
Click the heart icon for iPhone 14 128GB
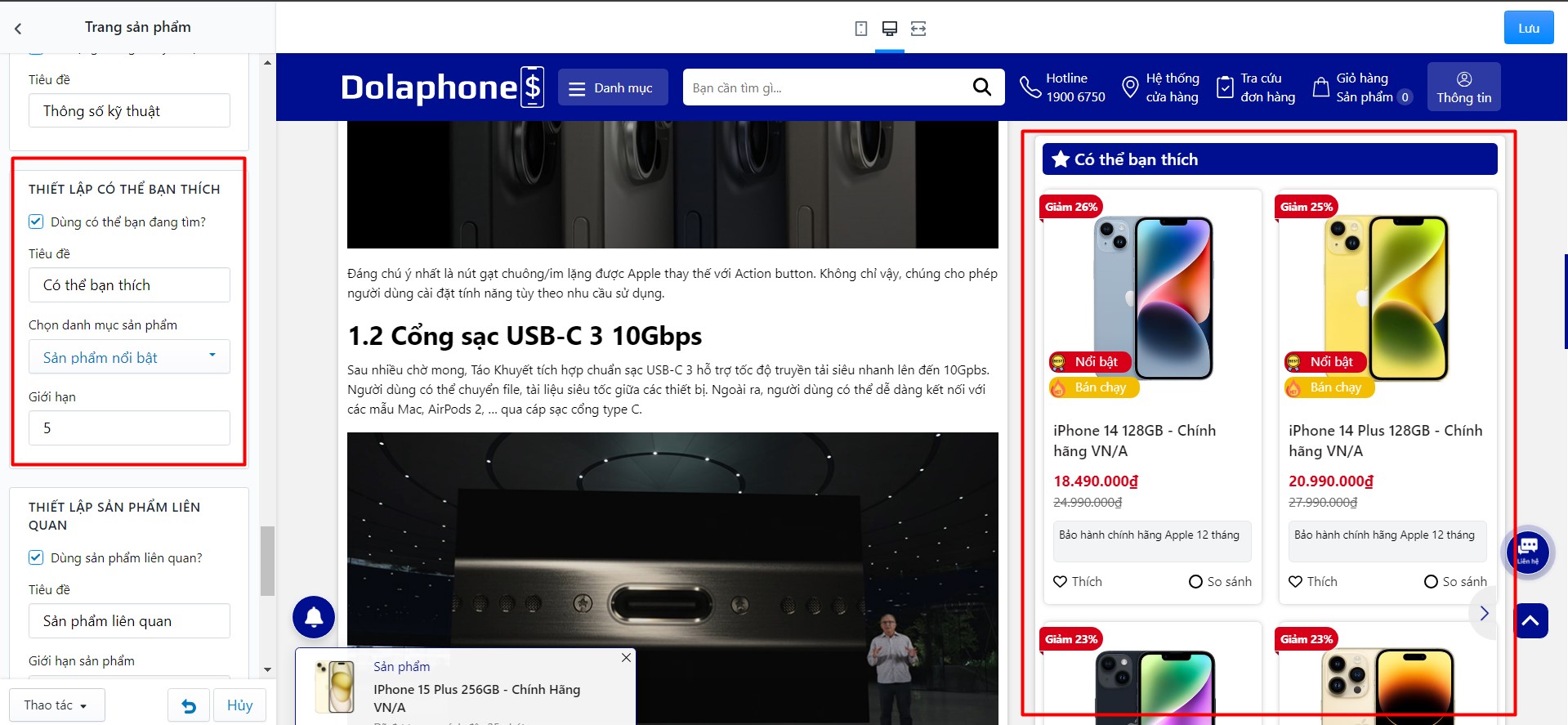[x=1060, y=582]
